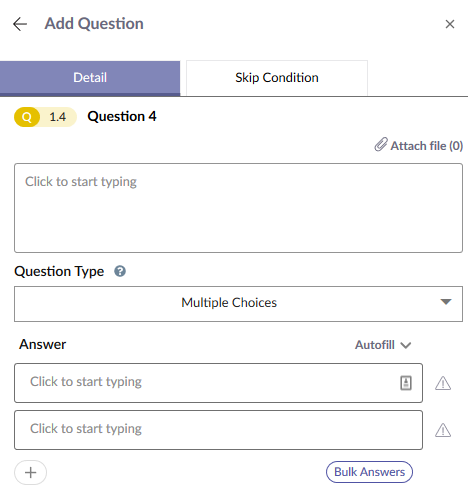Click the second answer's warning triangle icon
This screenshot has width=468, height=494.
point(443,430)
